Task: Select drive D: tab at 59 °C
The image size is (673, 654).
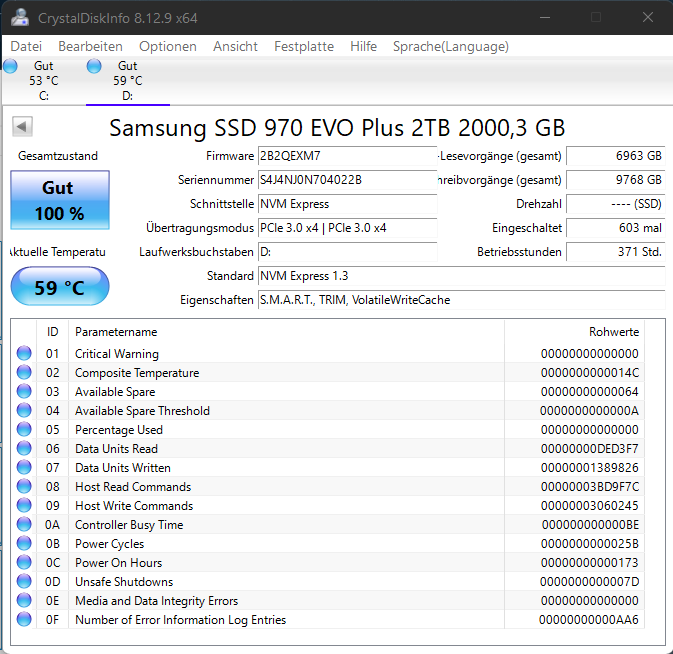Action: pyautogui.click(x=128, y=81)
